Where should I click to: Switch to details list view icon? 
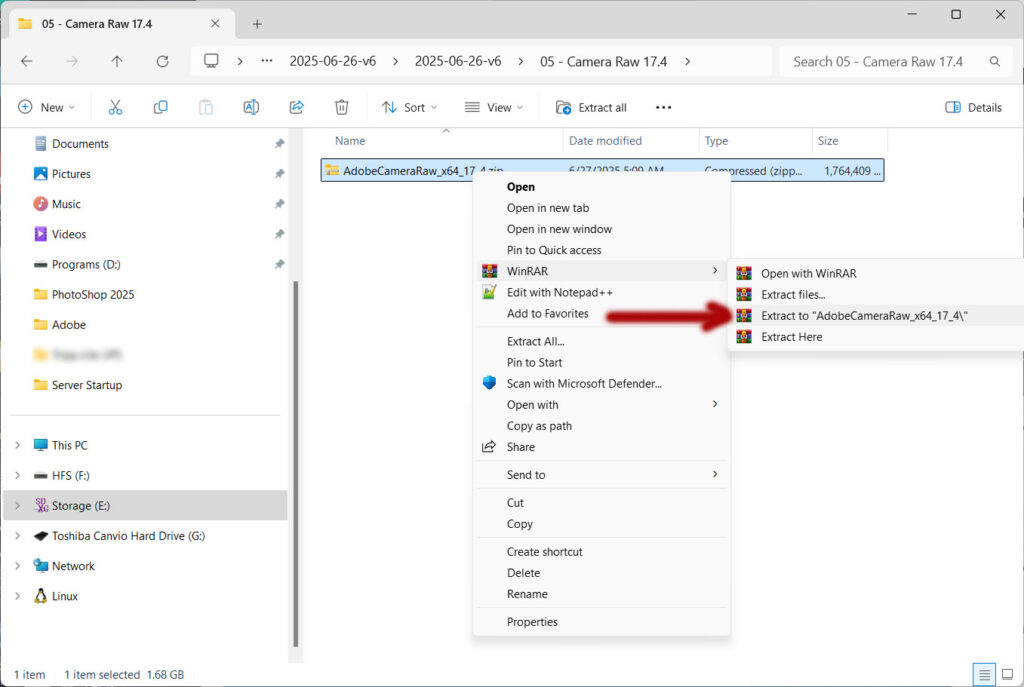click(984, 675)
